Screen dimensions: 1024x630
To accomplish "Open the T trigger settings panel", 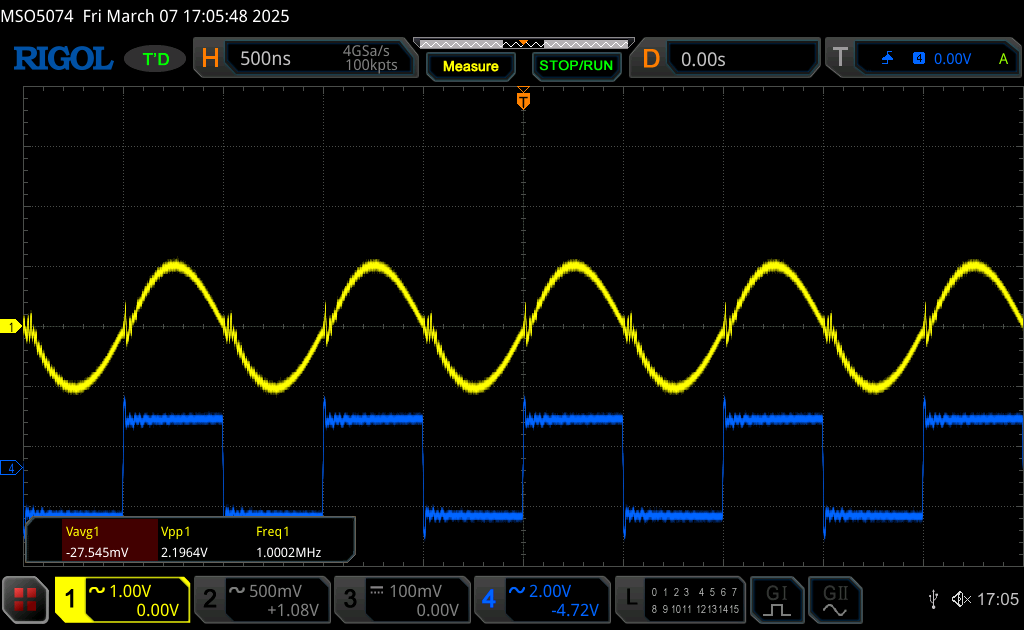I will [922, 59].
